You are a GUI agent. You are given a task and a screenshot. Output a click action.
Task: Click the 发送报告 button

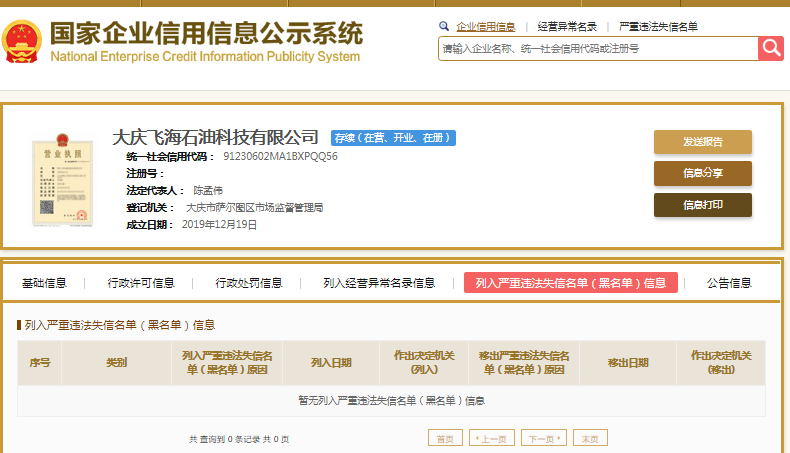pos(703,142)
